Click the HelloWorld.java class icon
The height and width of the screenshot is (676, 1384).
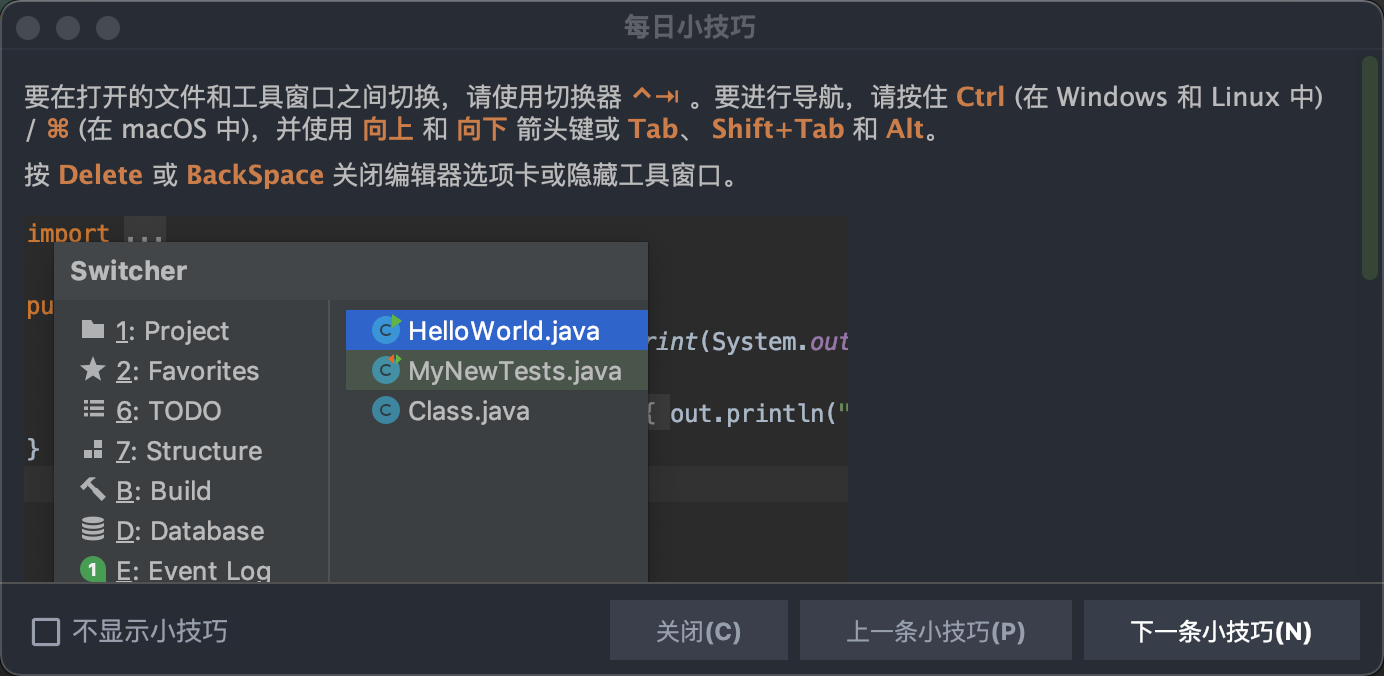[386, 329]
